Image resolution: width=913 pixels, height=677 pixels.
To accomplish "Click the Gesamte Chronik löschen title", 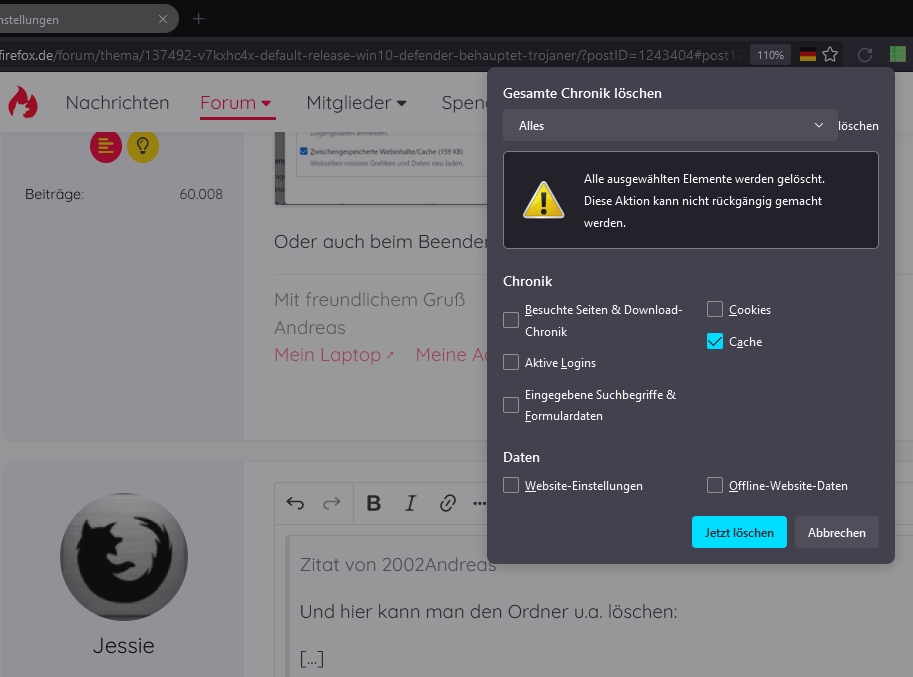I will tap(582, 93).
